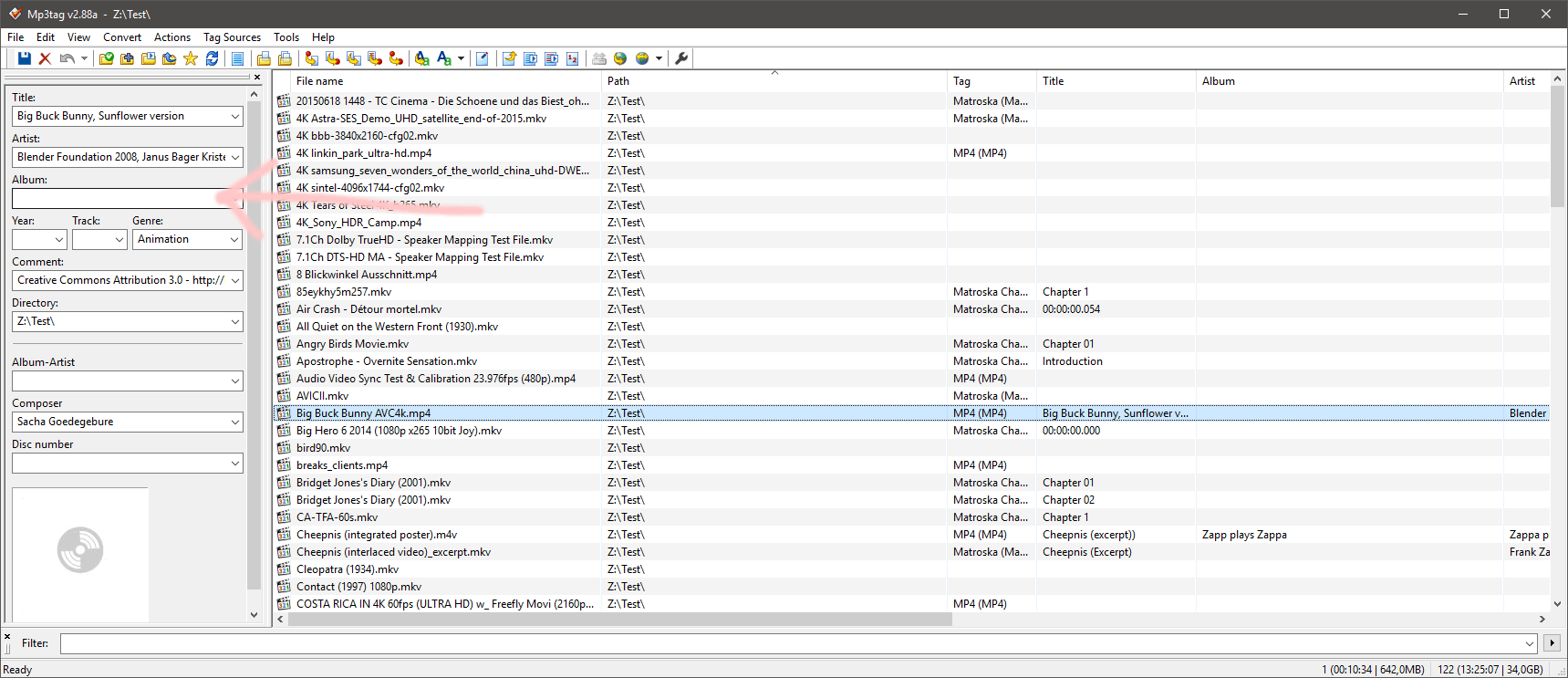The height and width of the screenshot is (678, 1568).
Task: Open the Tag Sources menu
Action: (x=232, y=37)
